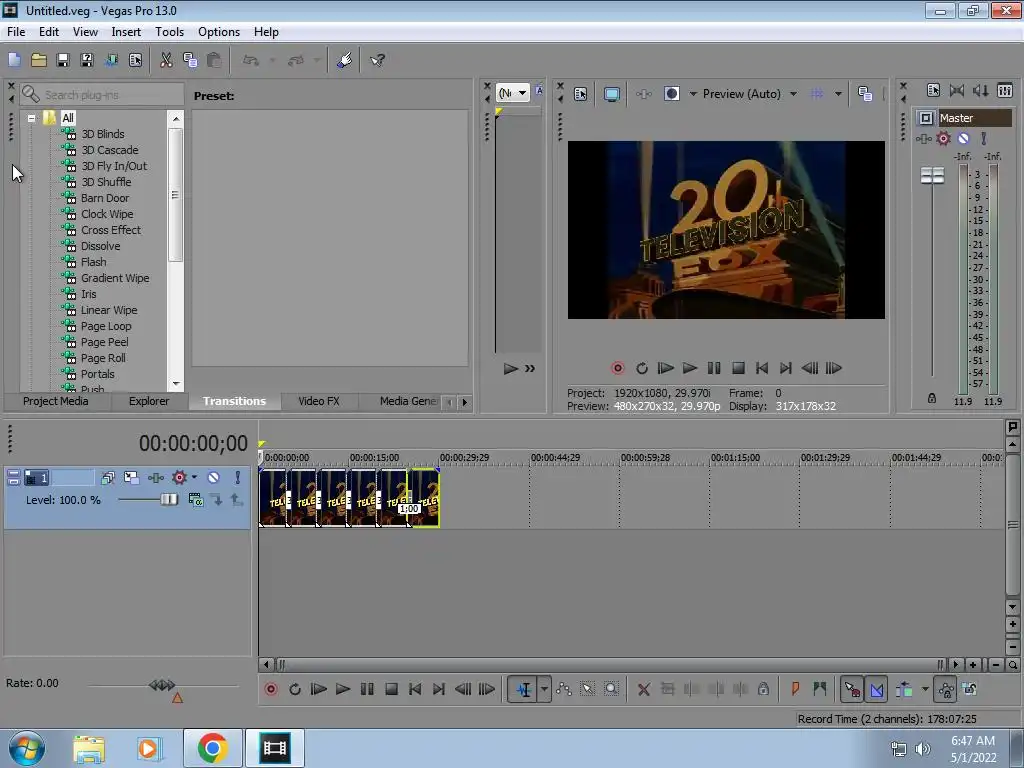
Task: Click the red Delete X icon
Action: (x=643, y=689)
